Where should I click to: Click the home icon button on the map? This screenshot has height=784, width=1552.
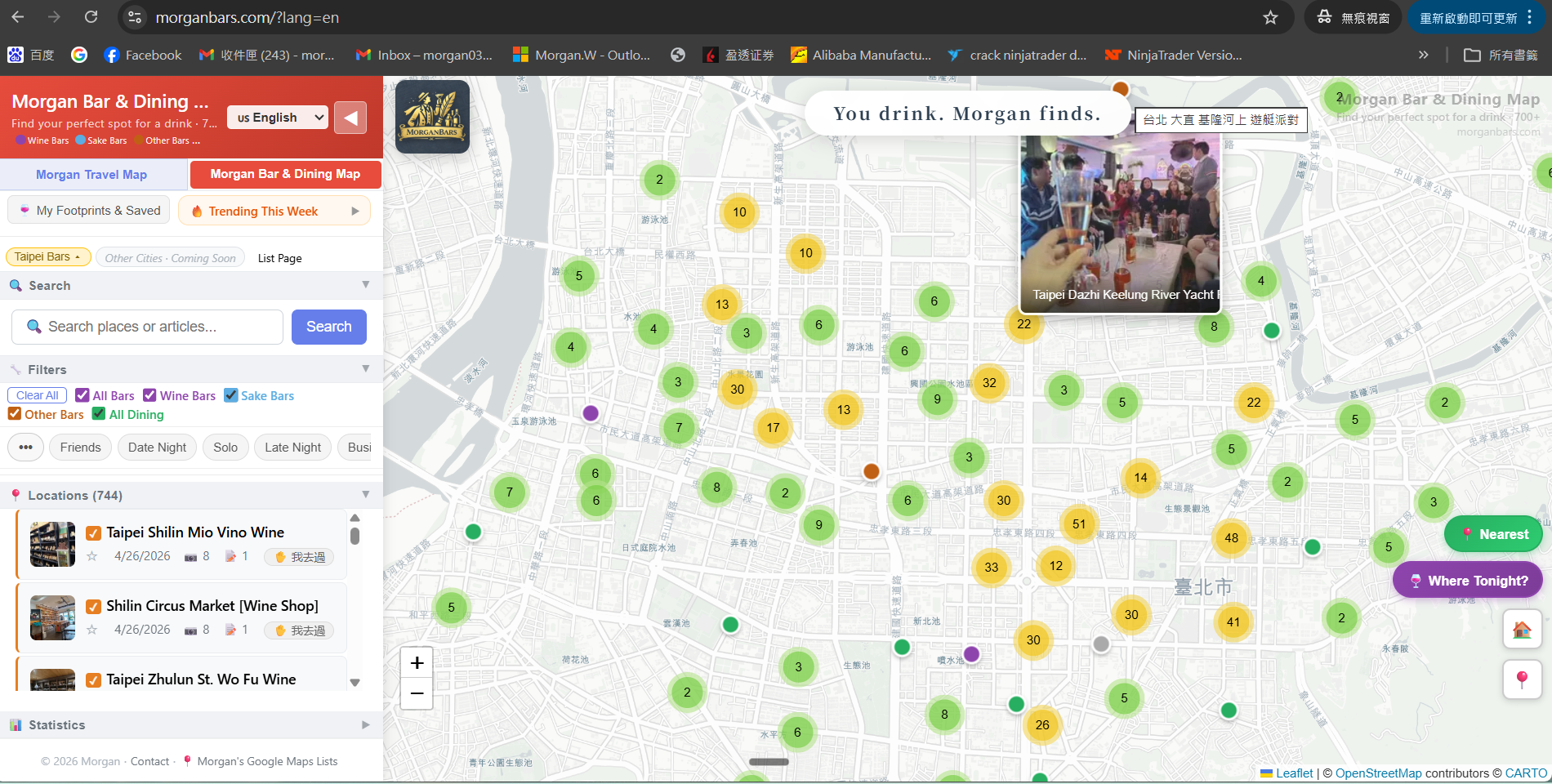[x=1522, y=630]
